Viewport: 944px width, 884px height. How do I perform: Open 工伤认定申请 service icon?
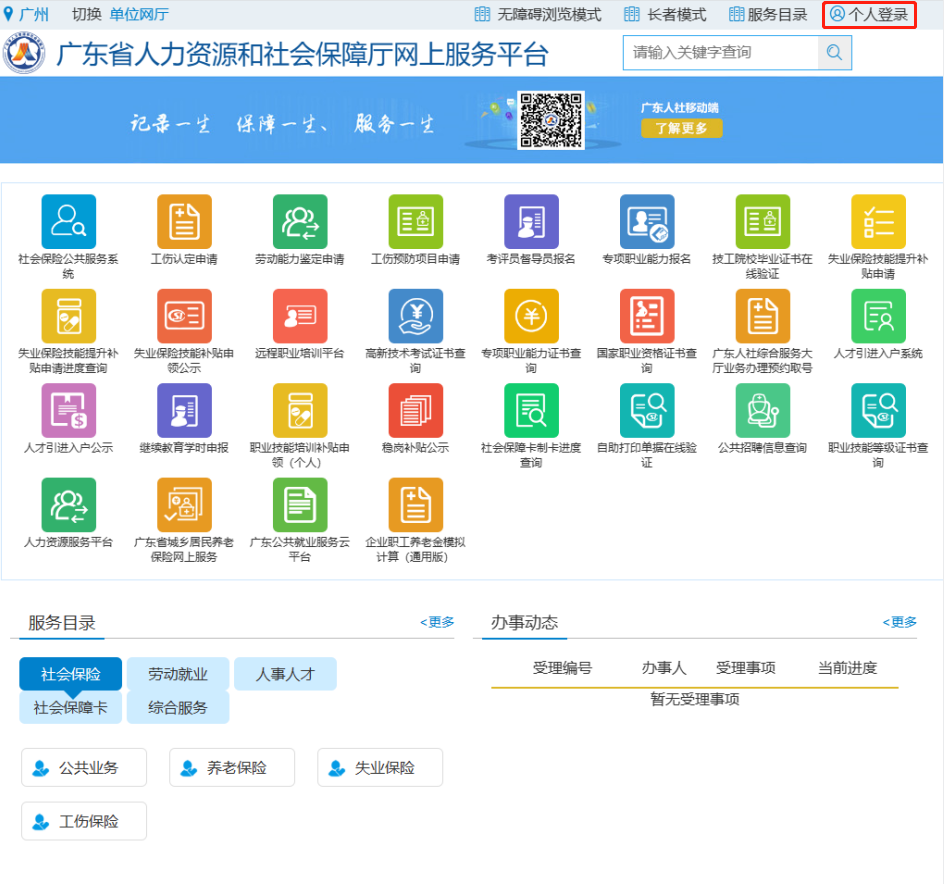point(184,221)
